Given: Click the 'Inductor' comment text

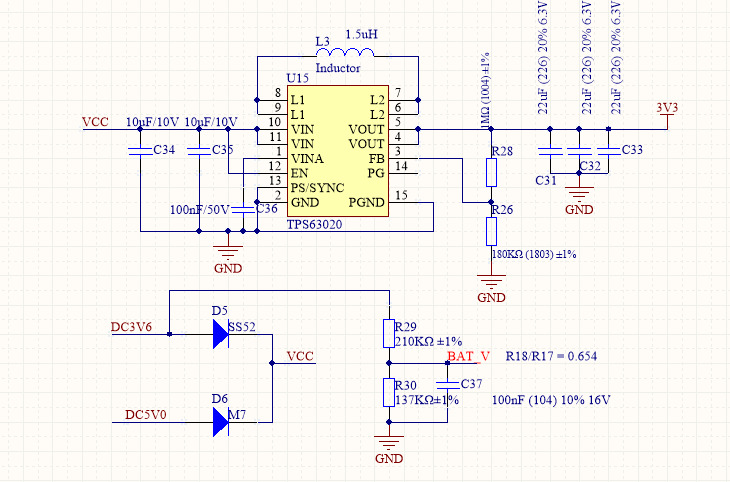Looking at the screenshot, I should 338,68.
